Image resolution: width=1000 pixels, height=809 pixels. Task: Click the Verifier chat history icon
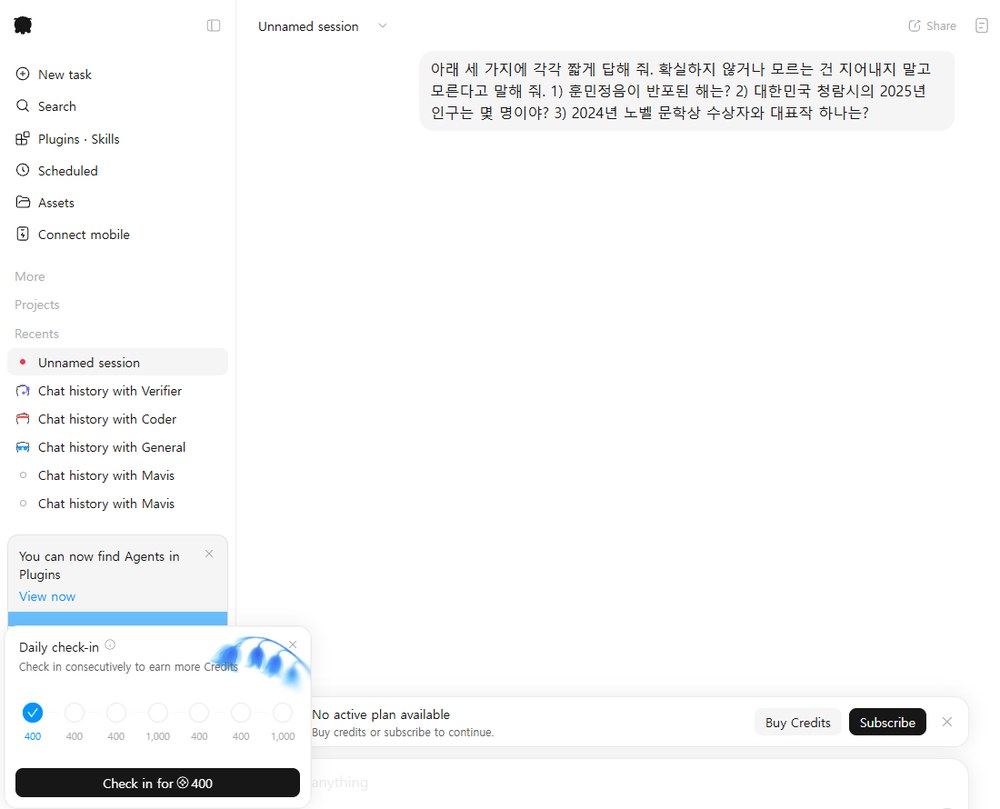[x=22, y=391]
